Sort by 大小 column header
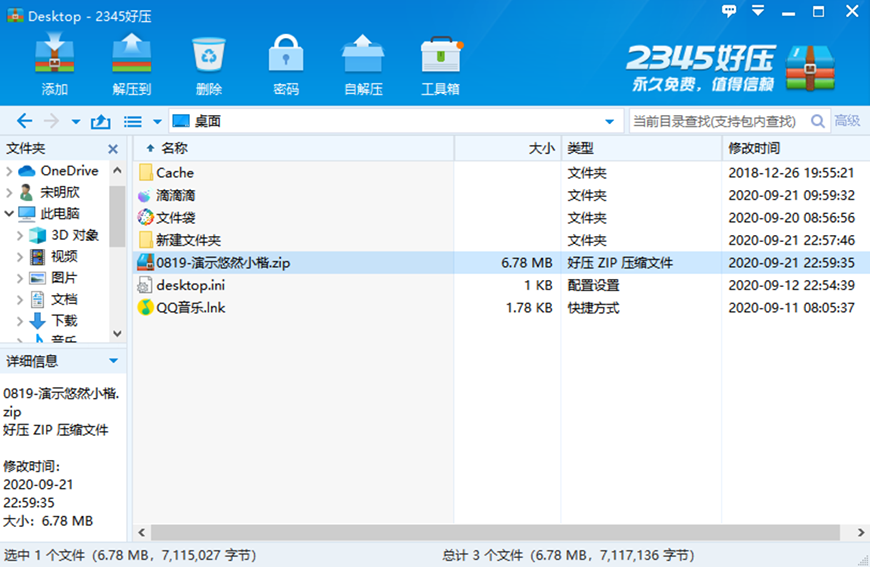870x567 pixels. (508, 148)
